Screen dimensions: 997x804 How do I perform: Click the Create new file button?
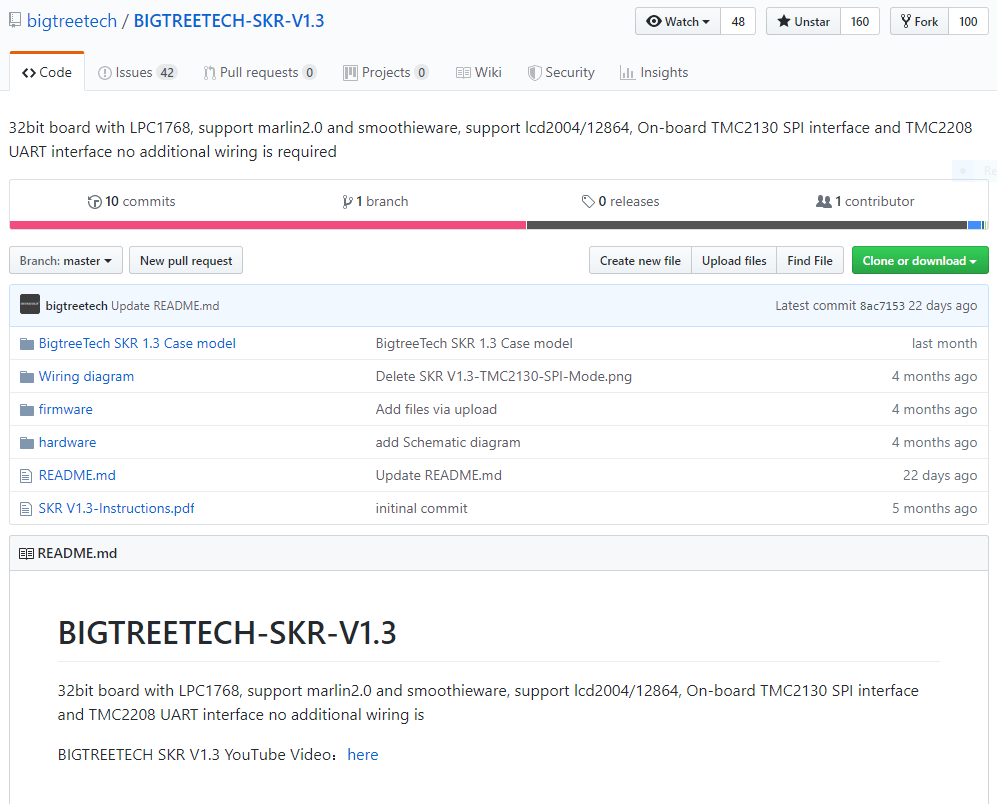[640, 261]
